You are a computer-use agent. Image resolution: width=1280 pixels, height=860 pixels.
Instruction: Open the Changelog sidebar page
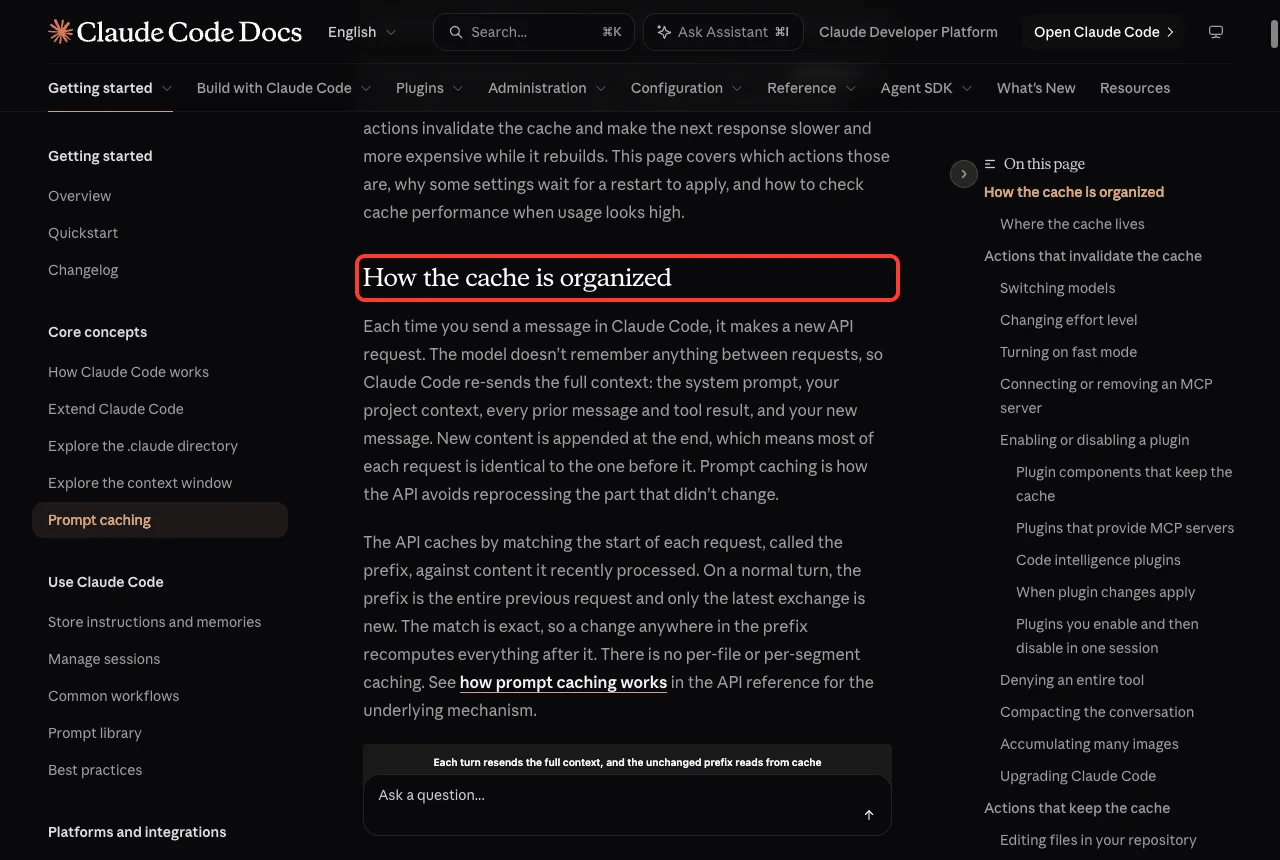[83, 270]
